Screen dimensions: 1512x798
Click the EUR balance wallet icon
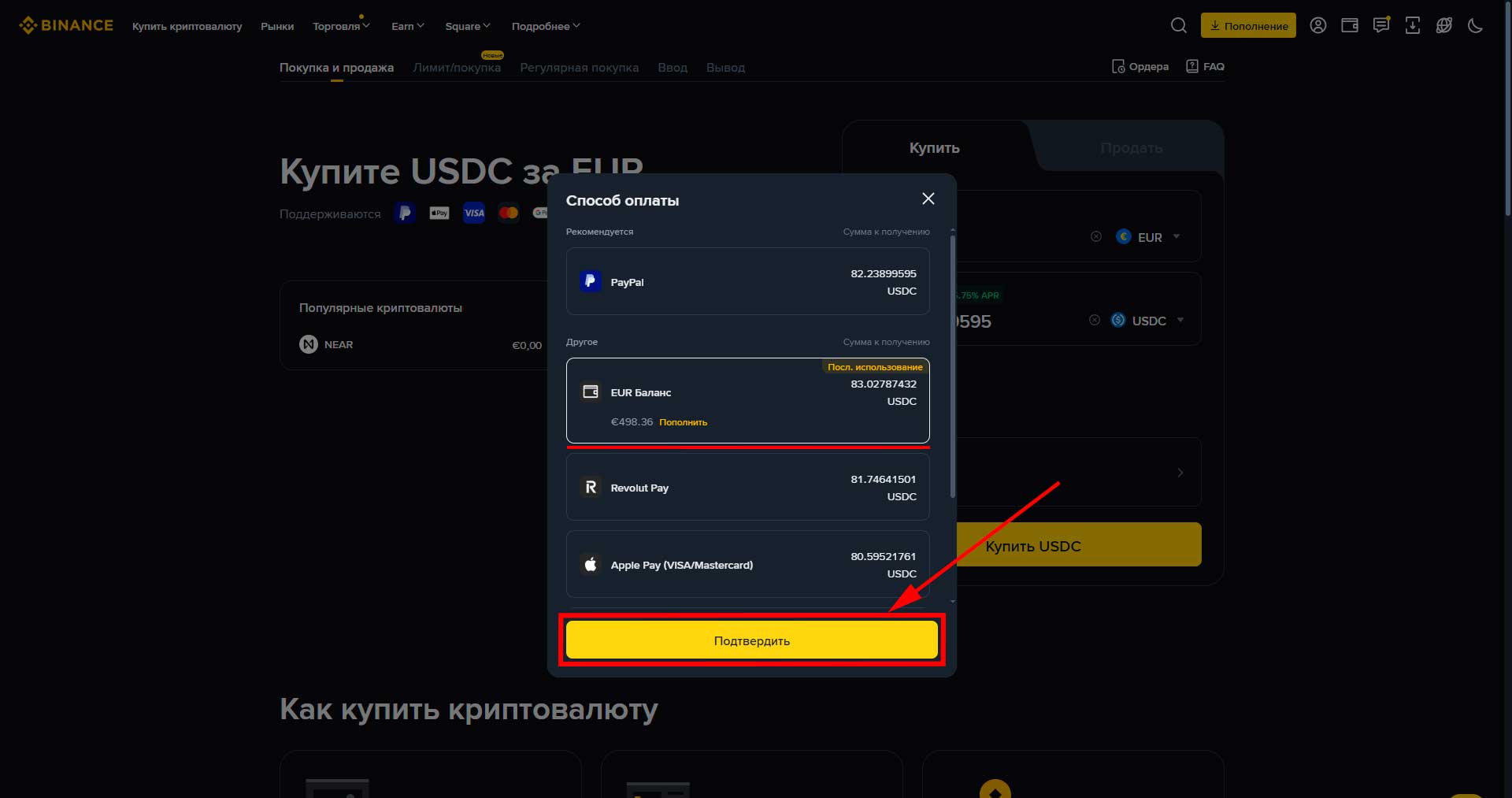tap(591, 392)
